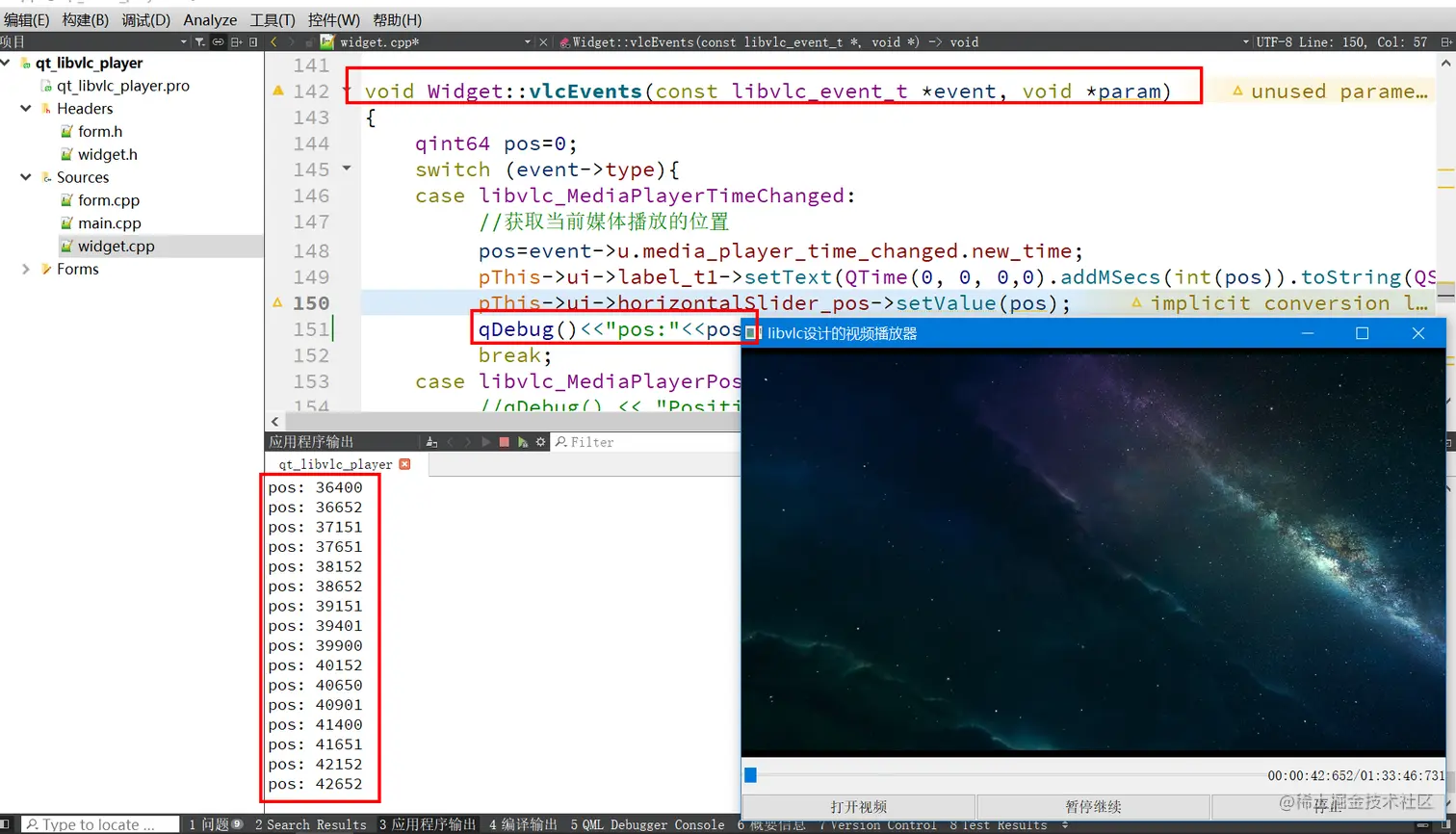Viewport: 1456px width, 834px height.
Task: Click the application output Filter field
Action: (645, 442)
